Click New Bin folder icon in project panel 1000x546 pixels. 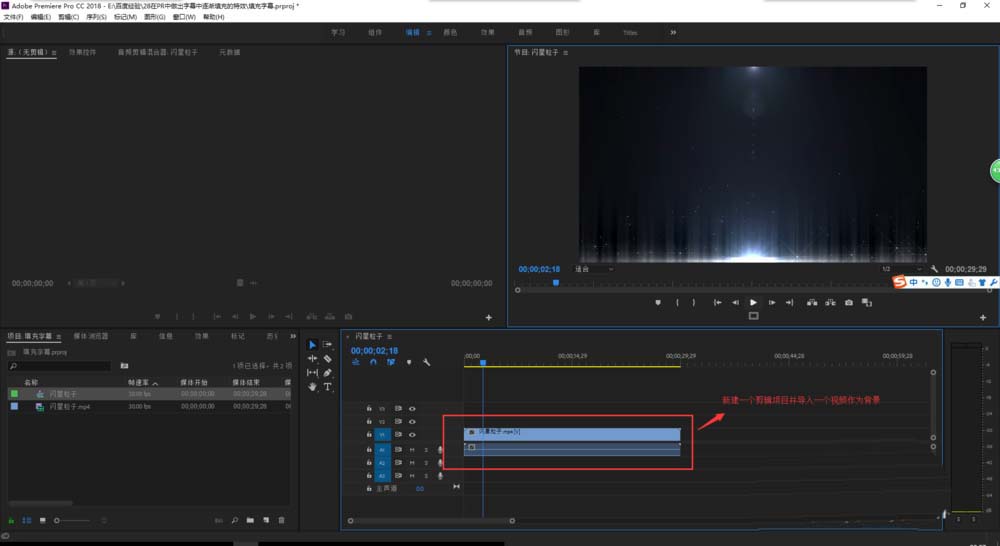(251, 520)
